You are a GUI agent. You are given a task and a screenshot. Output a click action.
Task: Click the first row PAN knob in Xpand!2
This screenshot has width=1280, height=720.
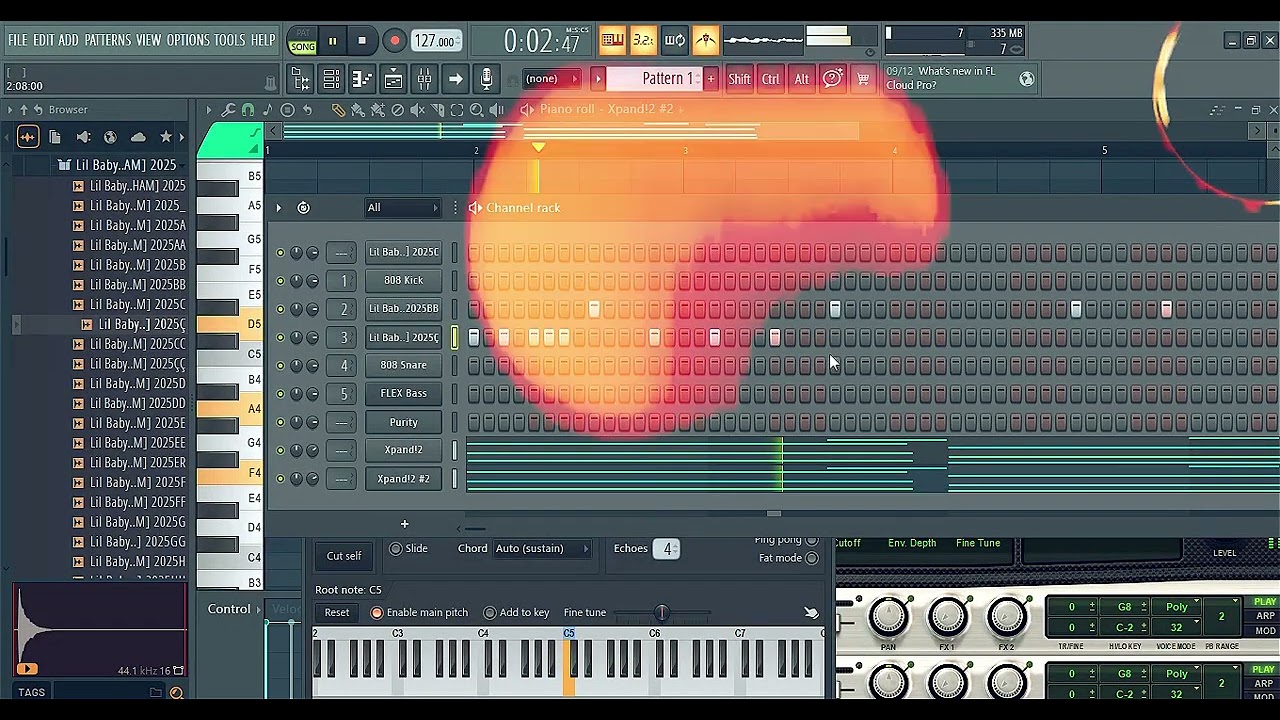click(x=889, y=617)
